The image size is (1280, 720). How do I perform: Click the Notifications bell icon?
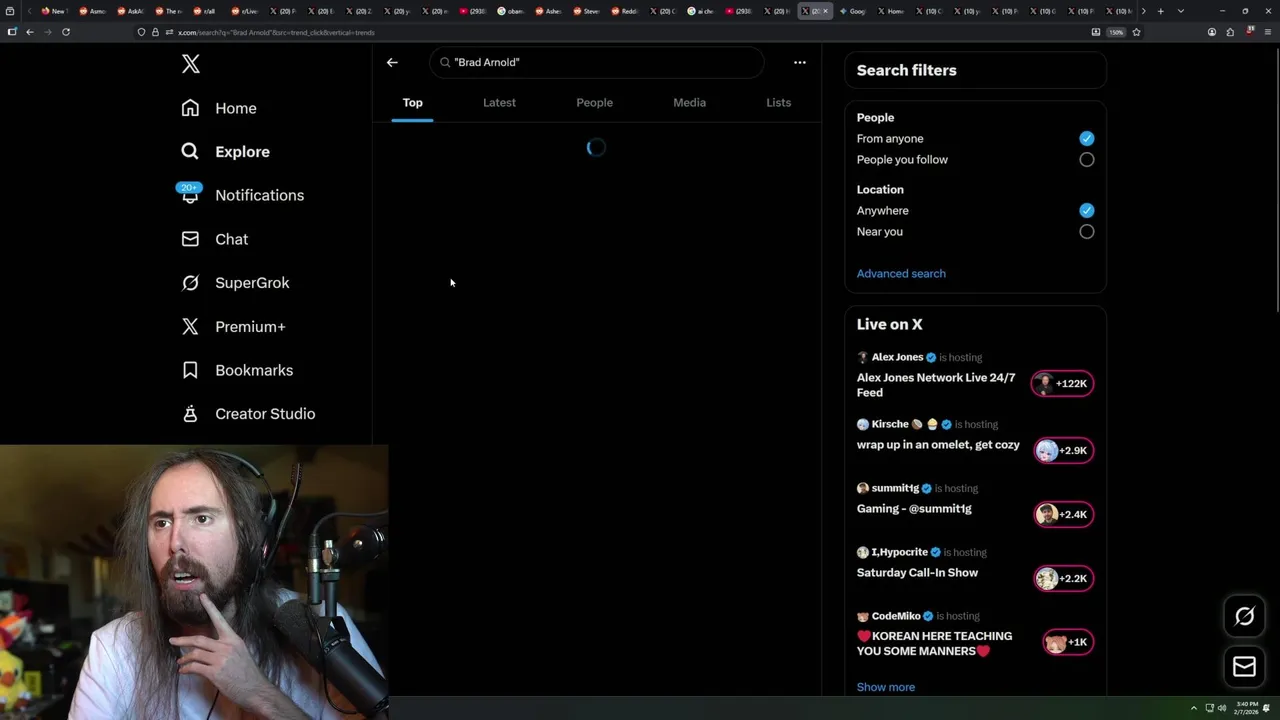(190, 196)
